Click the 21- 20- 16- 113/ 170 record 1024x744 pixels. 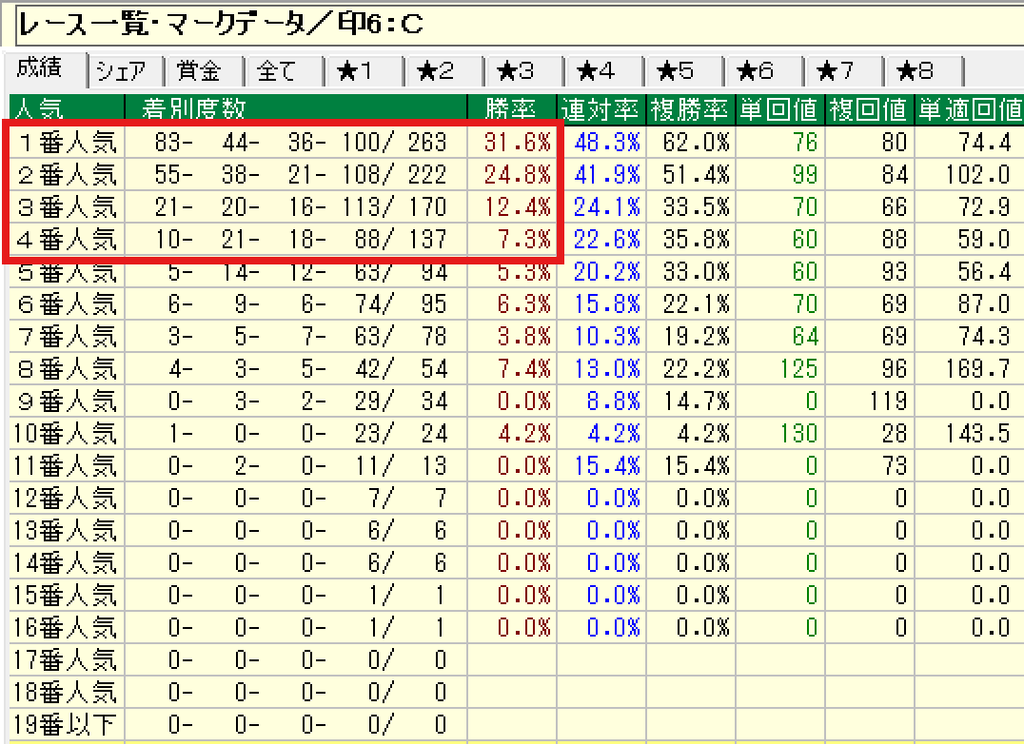click(x=296, y=206)
